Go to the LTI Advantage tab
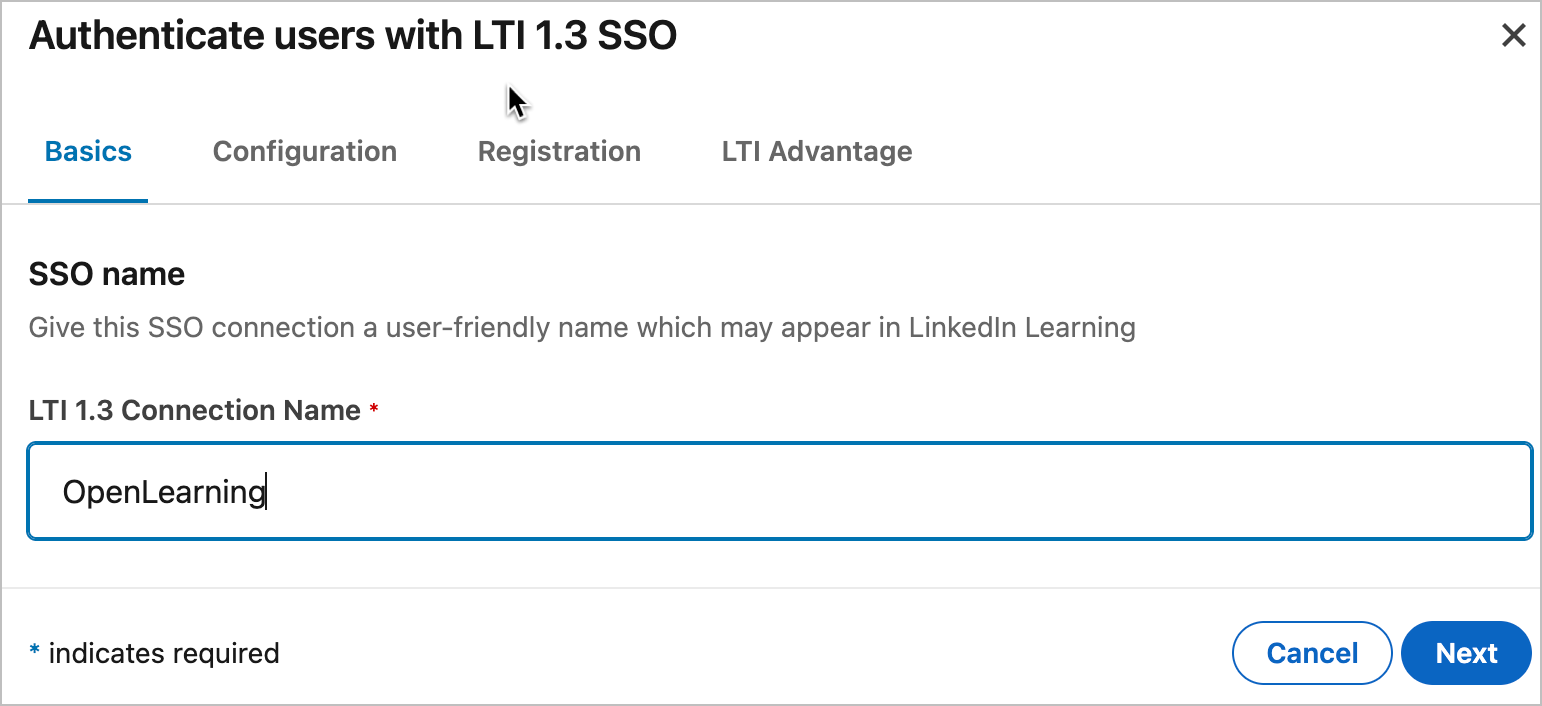1542x706 pixels. (817, 151)
